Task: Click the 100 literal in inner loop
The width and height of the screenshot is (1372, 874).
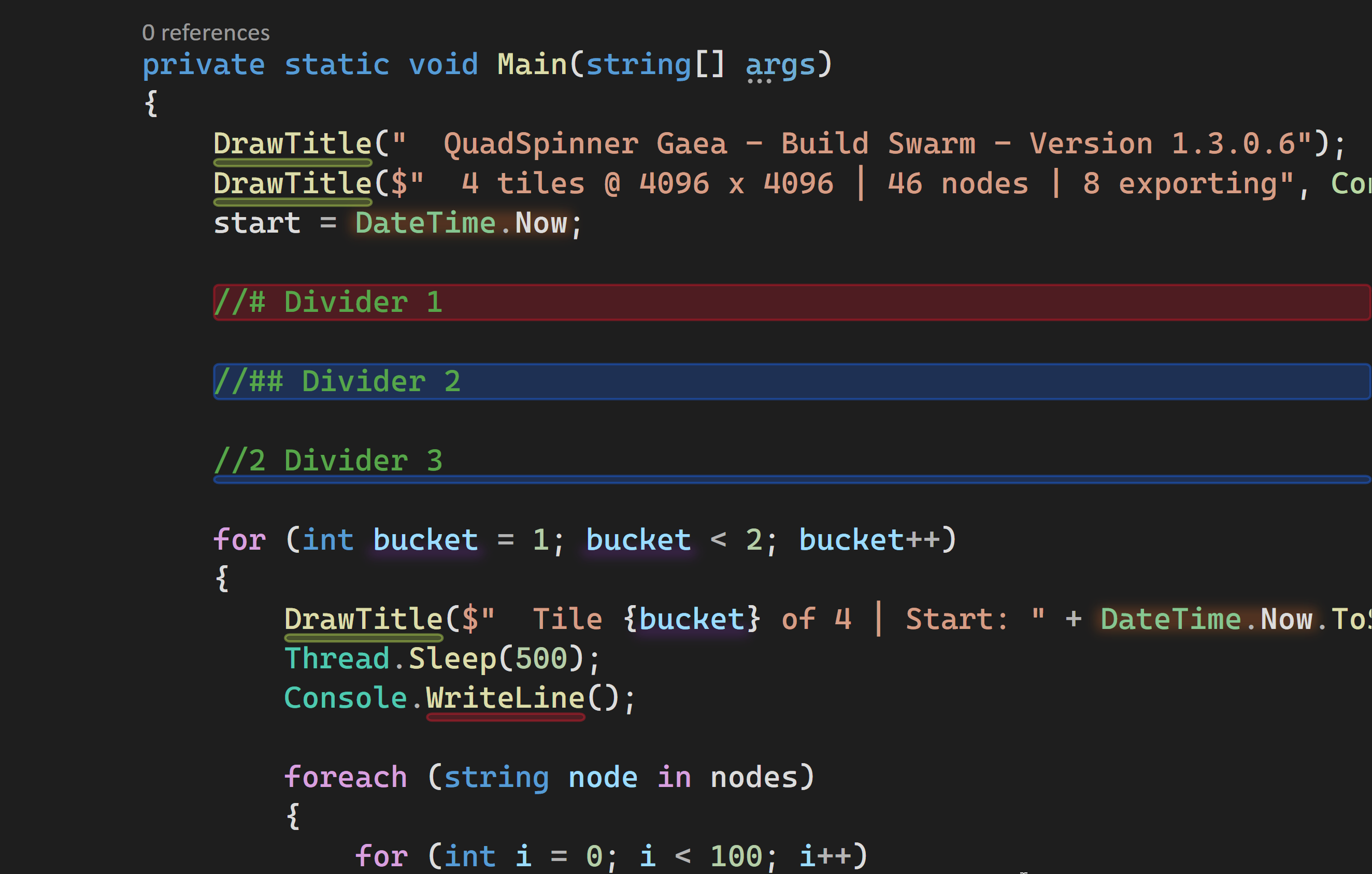Action: click(x=736, y=856)
